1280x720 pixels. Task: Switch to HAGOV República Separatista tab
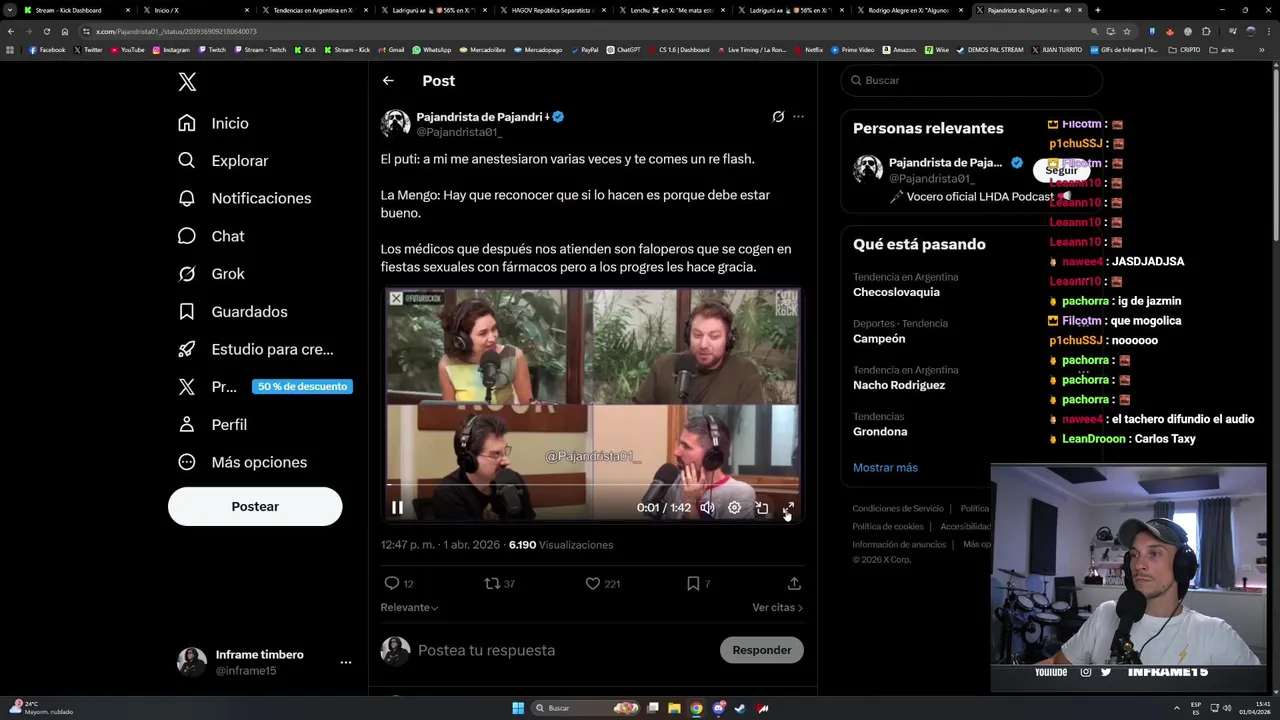[x=552, y=10]
